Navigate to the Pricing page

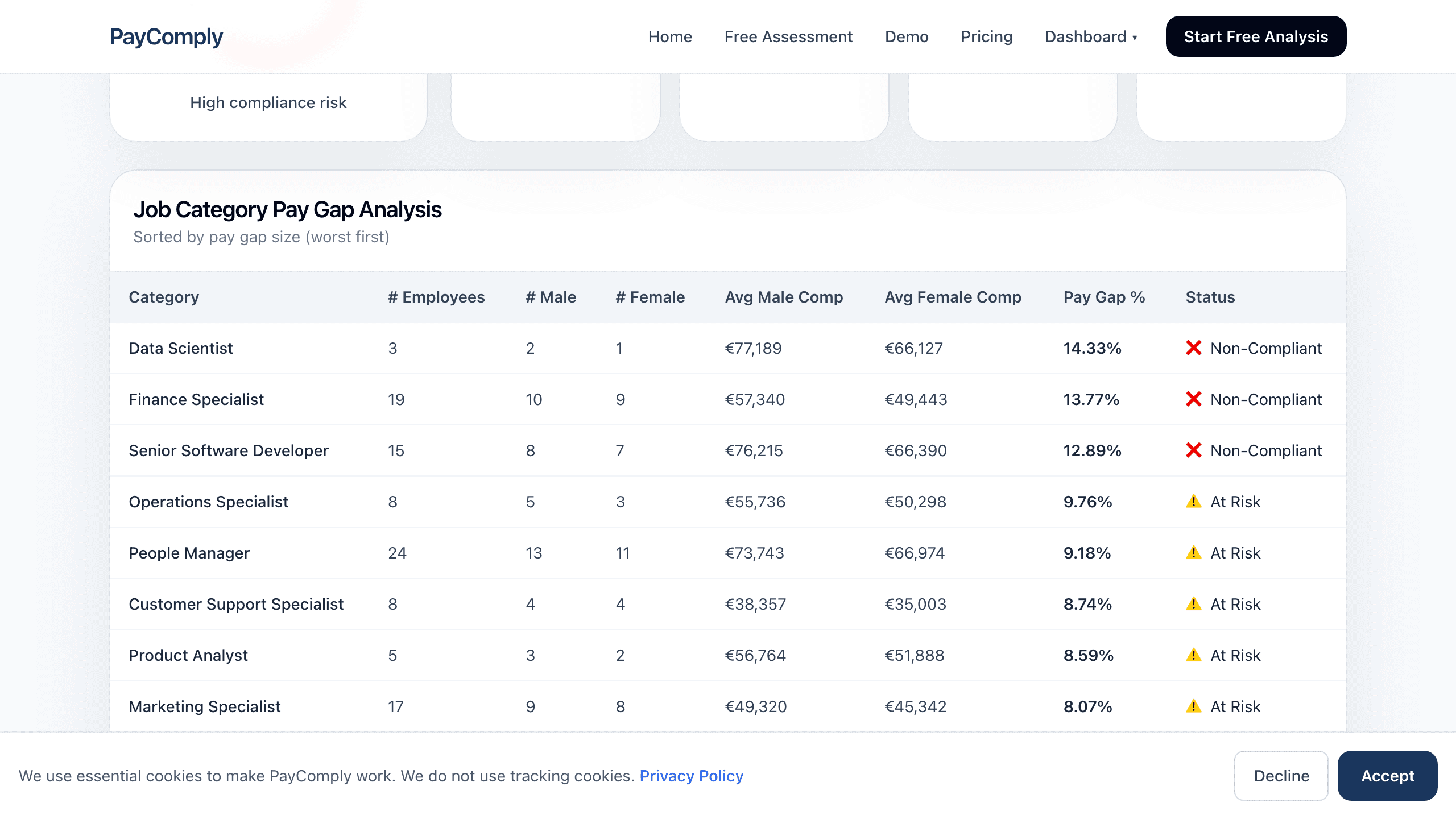pos(986,36)
